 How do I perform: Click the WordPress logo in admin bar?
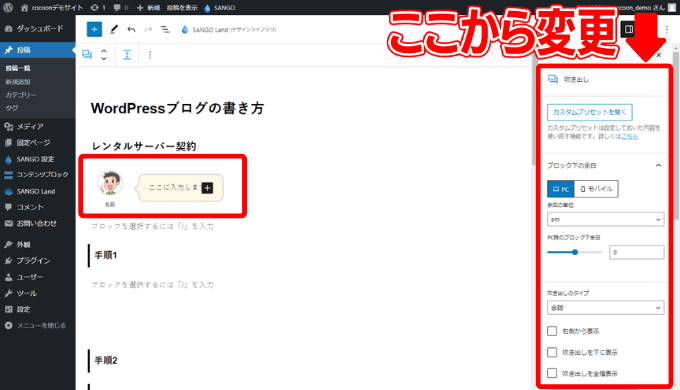pos(8,7)
